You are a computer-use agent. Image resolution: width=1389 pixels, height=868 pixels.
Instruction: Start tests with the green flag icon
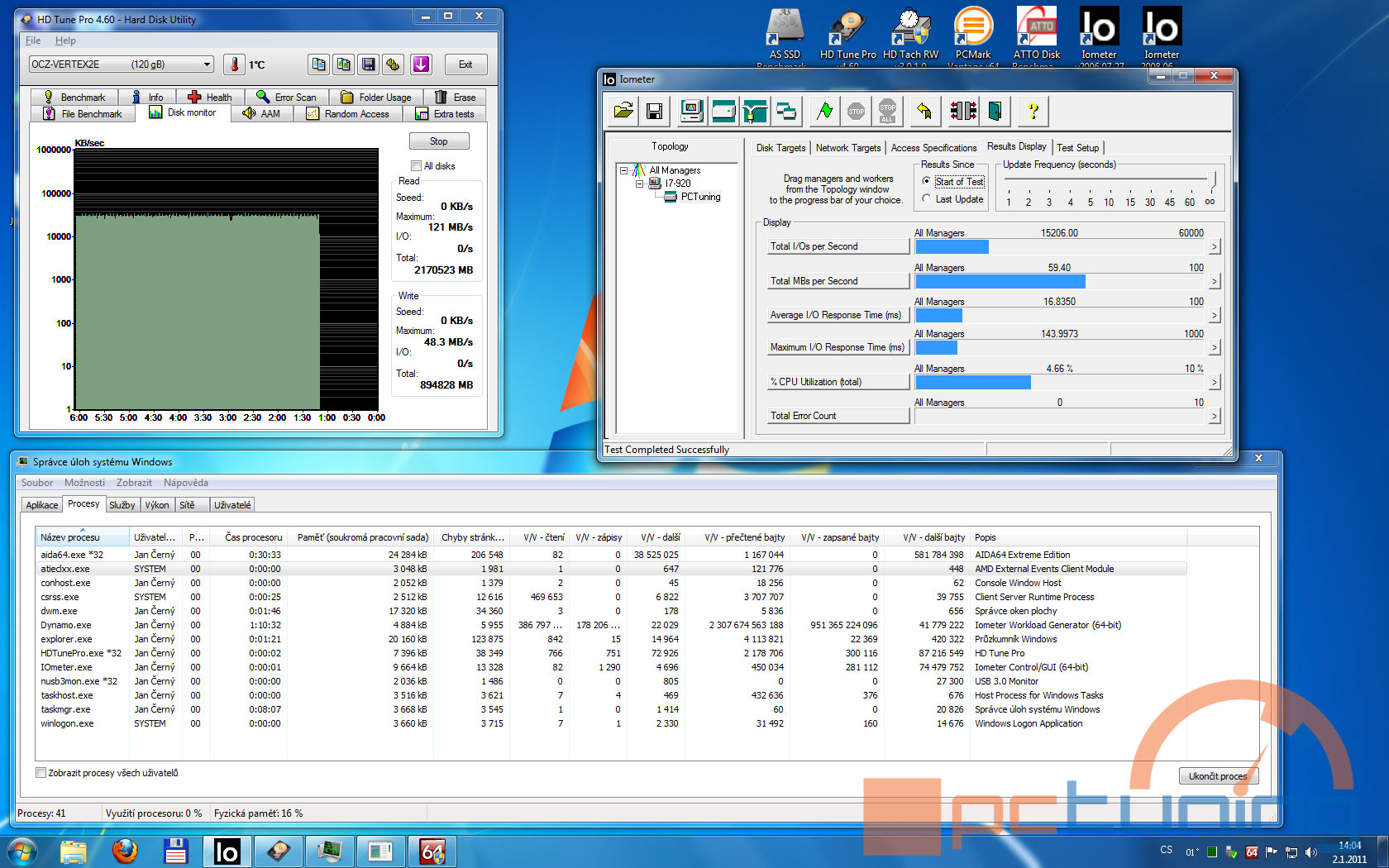pyautogui.click(x=824, y=111)
